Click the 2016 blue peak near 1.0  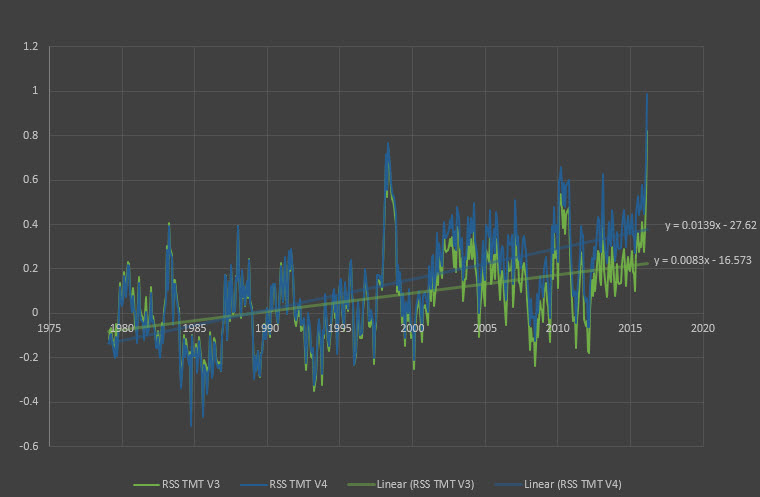pos(647,95)
